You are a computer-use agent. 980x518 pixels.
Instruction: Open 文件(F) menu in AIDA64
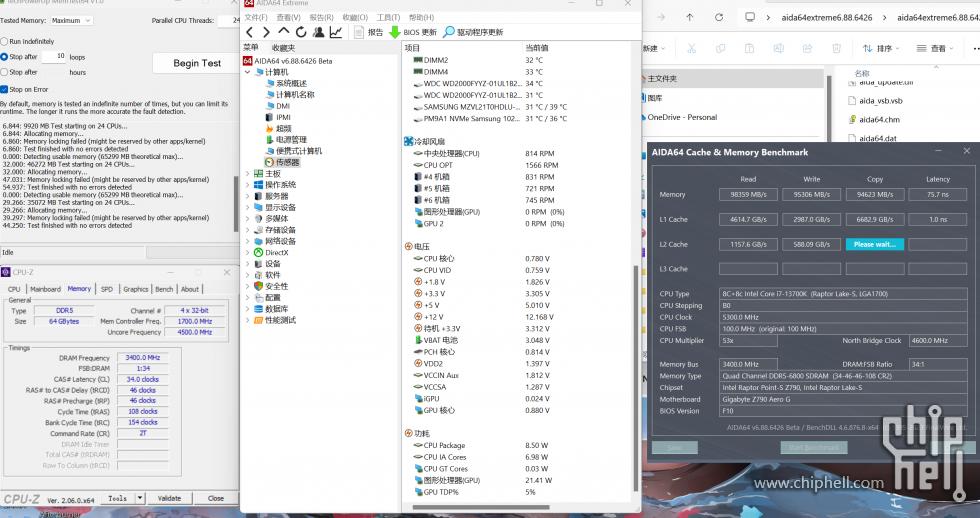point(256,17)
